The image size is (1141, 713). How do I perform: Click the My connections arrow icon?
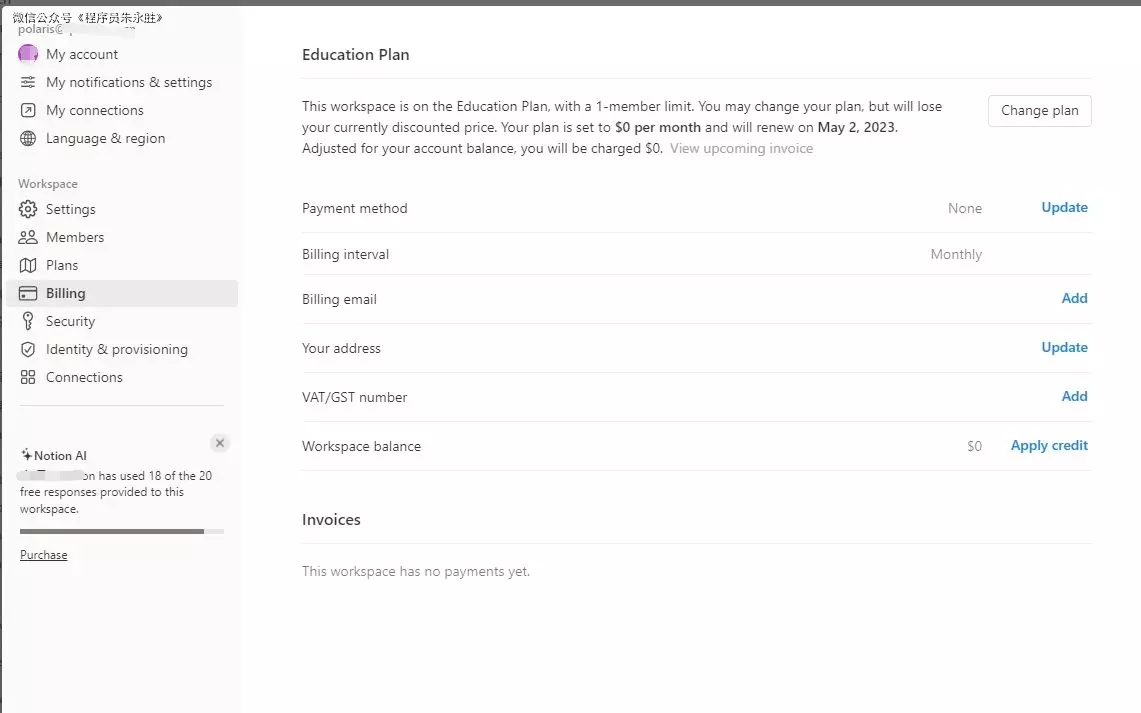pyautogui.click(x=28, y=110)
